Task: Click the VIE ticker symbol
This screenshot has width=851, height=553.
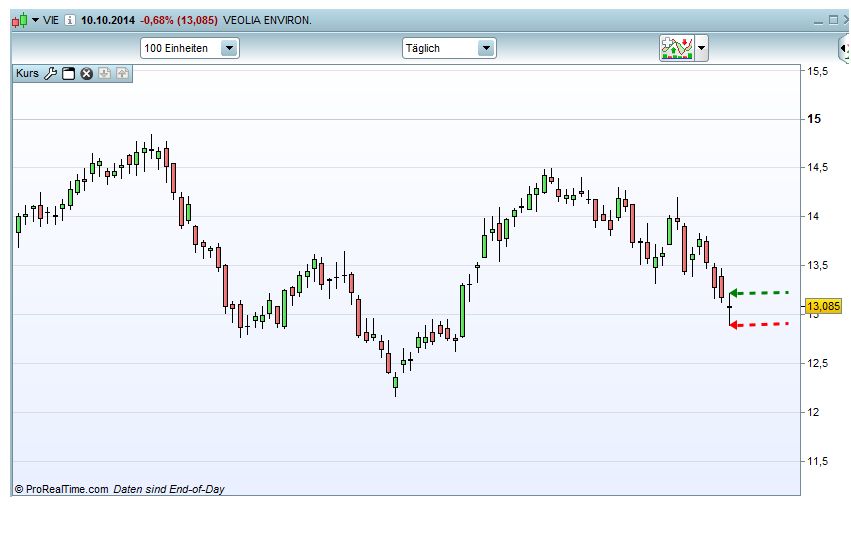Action: click(51, 20)
